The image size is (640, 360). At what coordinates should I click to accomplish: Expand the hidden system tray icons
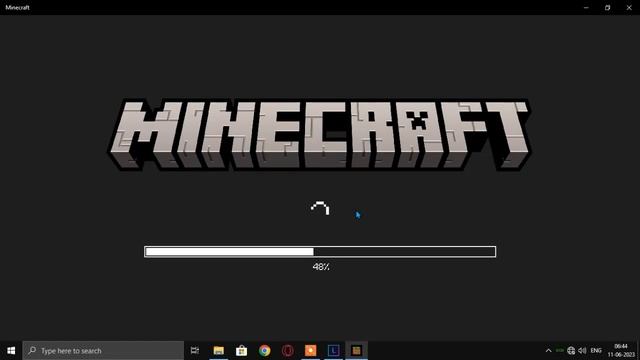549,351
